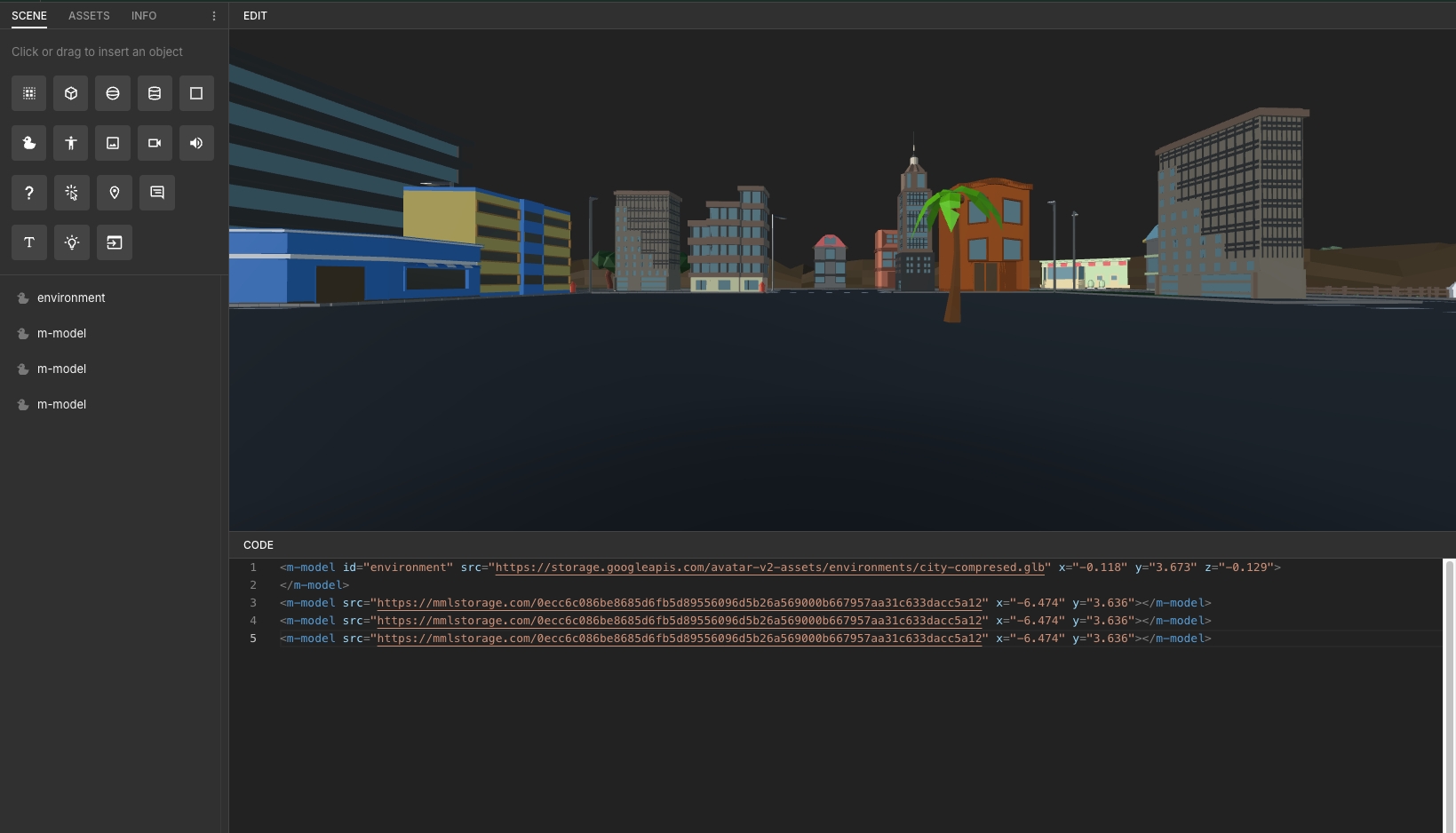Add a light bulb object

pyautogui.click(x=72, y=242)
